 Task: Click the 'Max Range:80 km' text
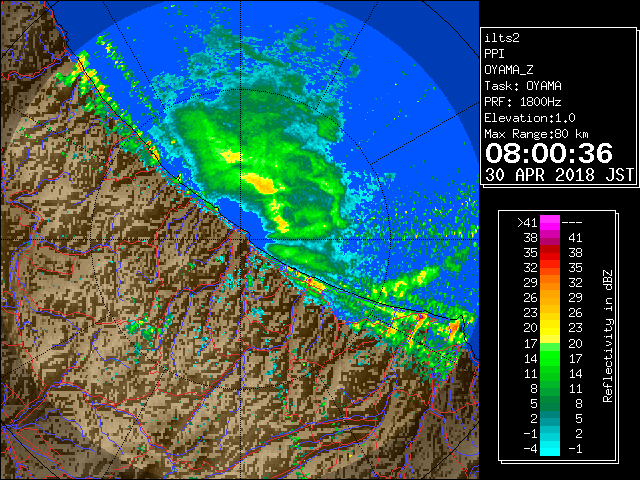tap(536, 134)
